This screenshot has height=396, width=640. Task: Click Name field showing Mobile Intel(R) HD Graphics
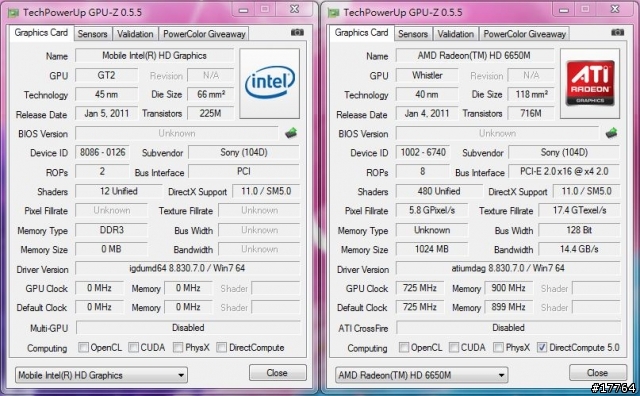coord(154,56)
